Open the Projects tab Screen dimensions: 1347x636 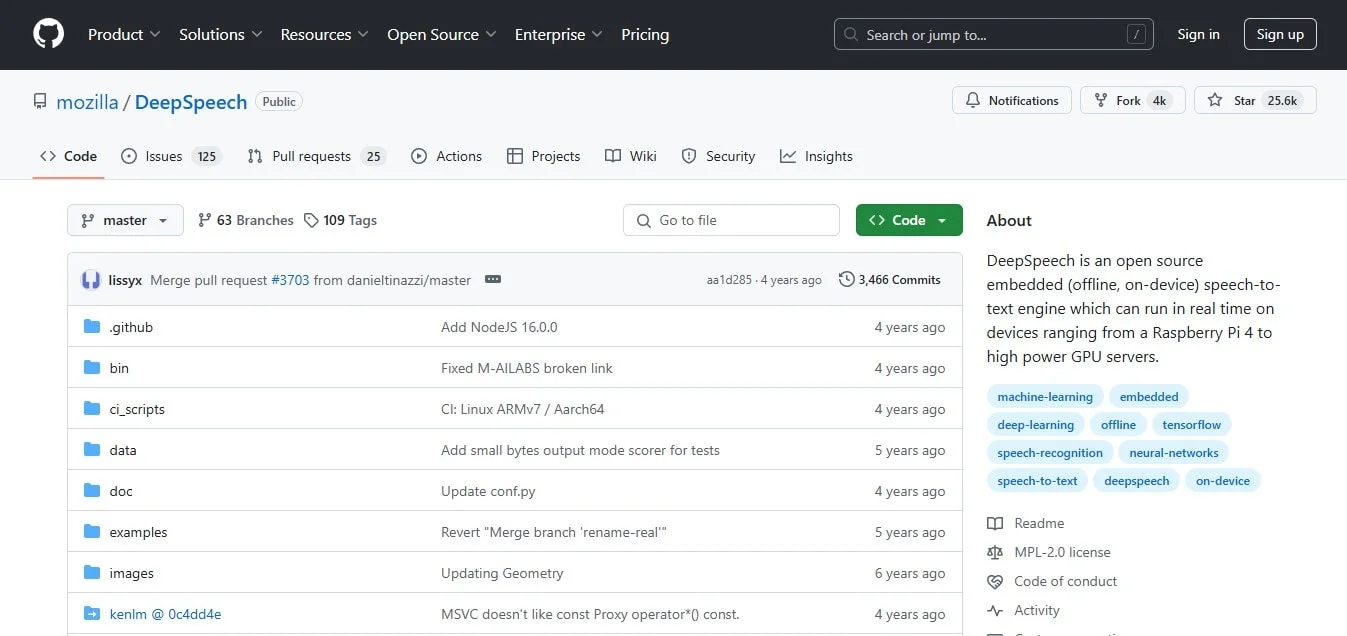tap(544, 156)
